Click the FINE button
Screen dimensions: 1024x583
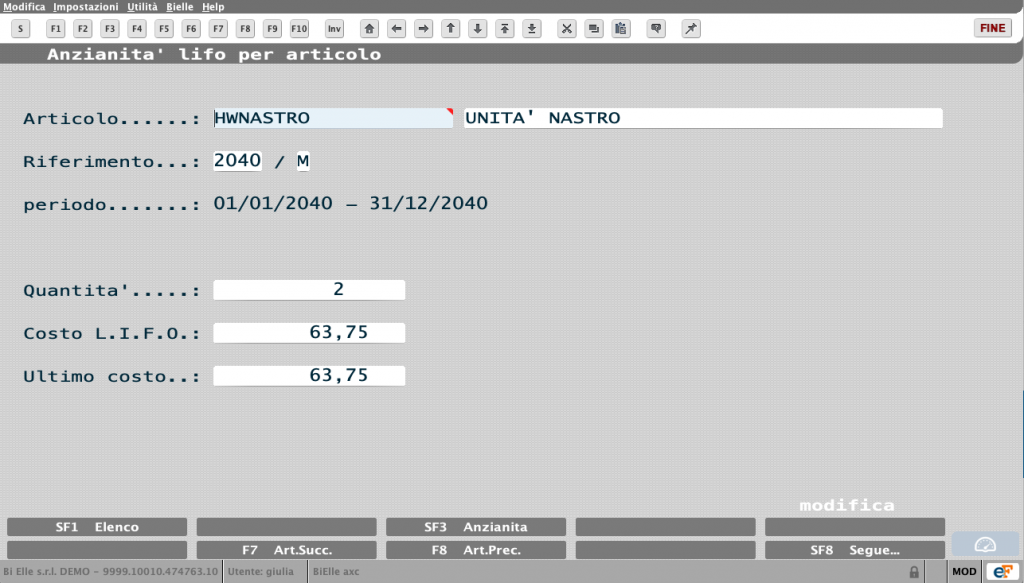tap(993, 28)
